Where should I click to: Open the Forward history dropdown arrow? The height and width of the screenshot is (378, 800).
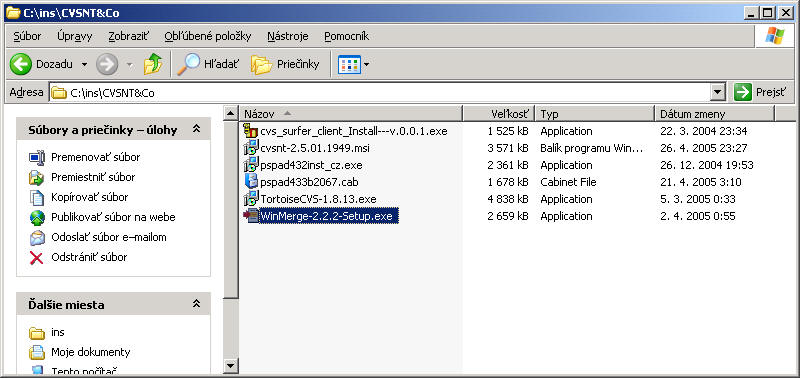coord(130,65)
